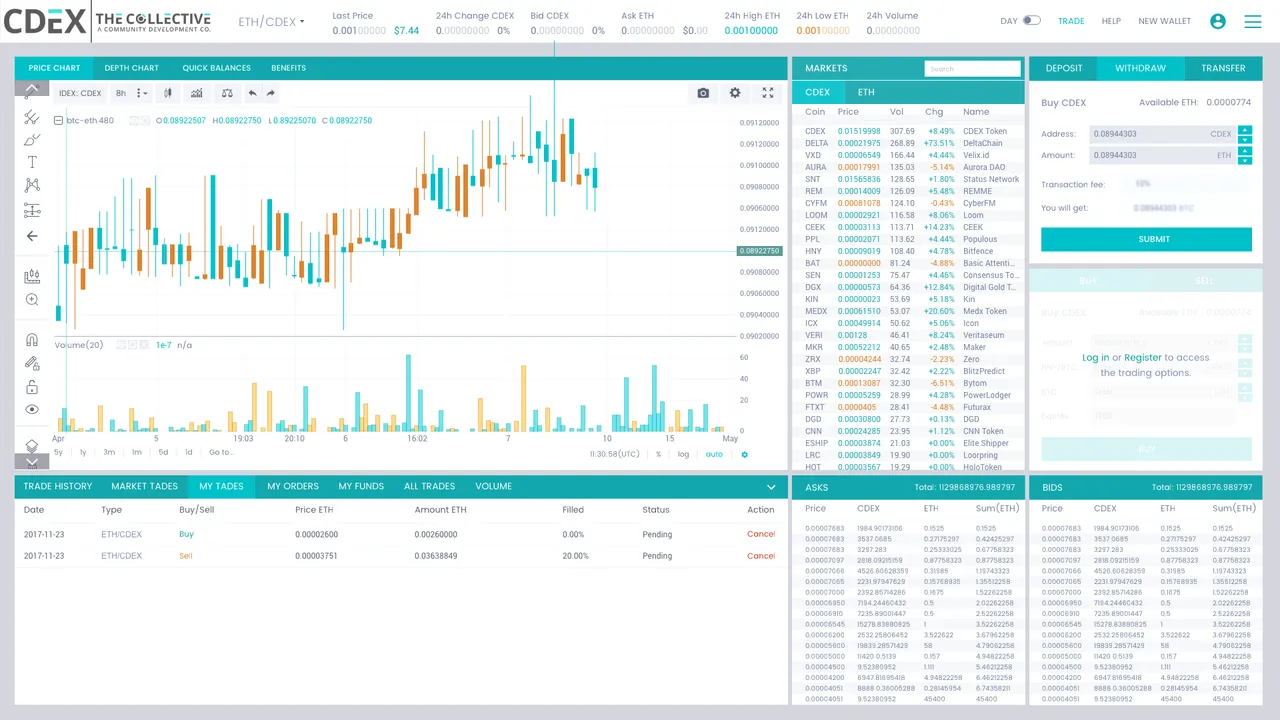The width and height of the screenshot is (1280, 720).
Task: Click the Submit button
Action: [1146, 239]
